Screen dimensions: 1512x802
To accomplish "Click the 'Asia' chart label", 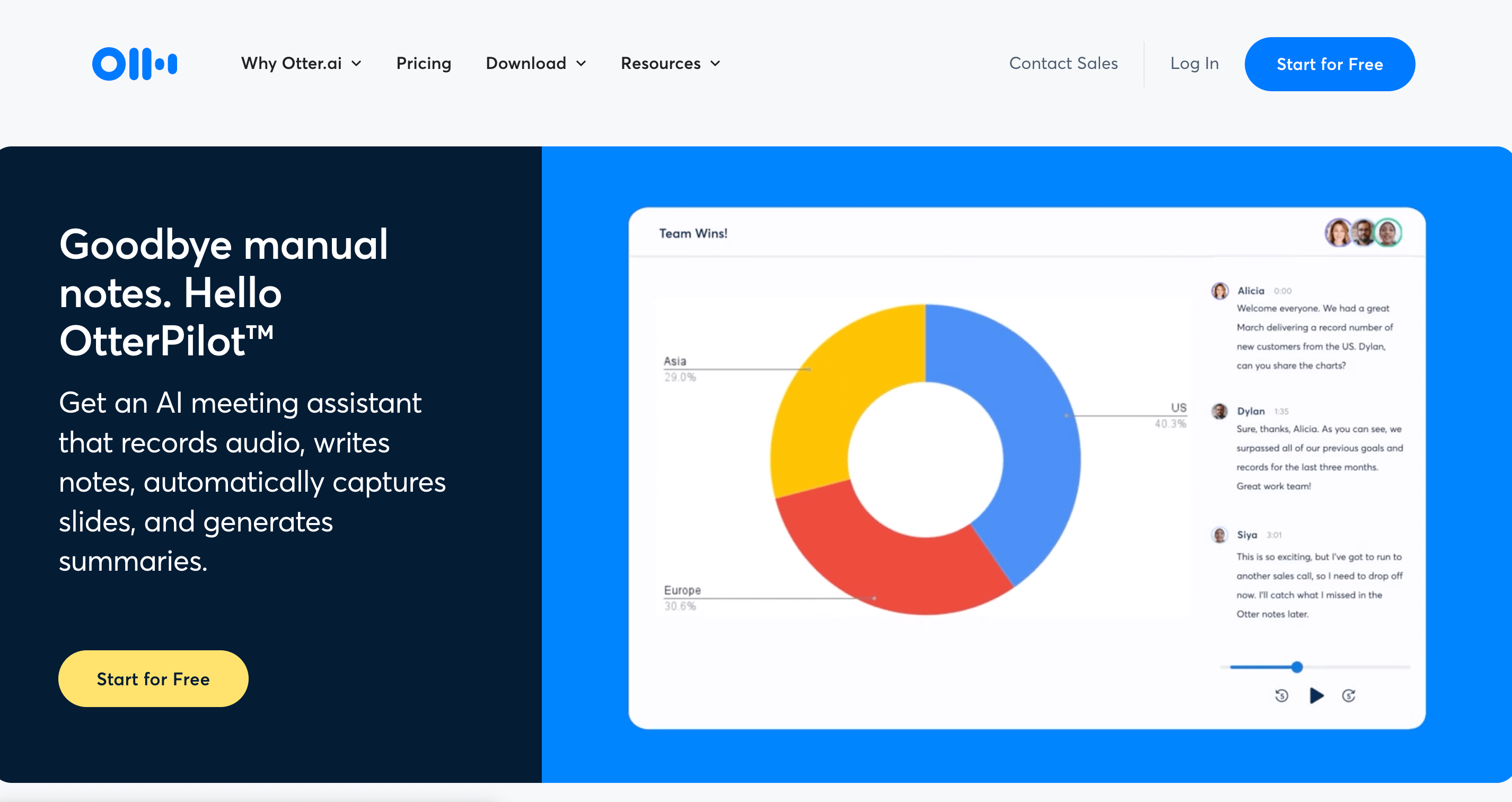I will pyautogui.click(x=674, y=361).
